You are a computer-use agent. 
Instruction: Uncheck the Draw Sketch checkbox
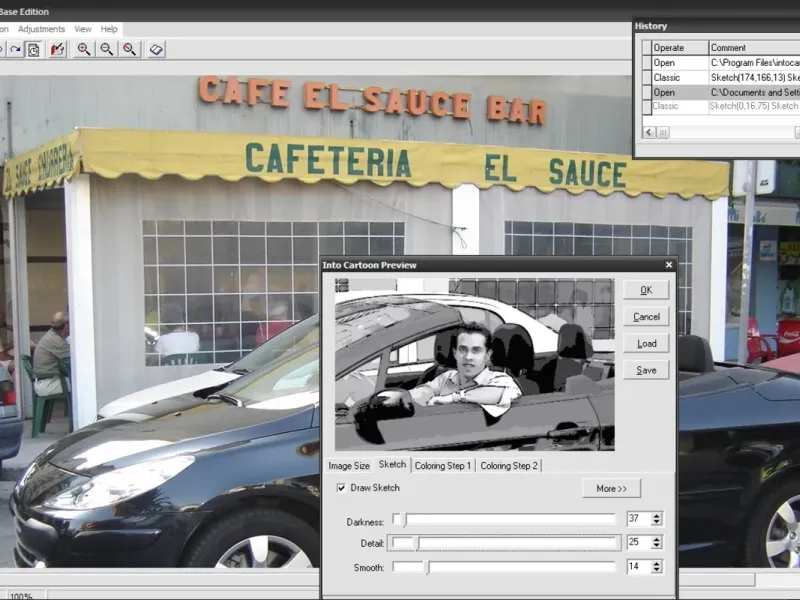click(x=341, y=488)
